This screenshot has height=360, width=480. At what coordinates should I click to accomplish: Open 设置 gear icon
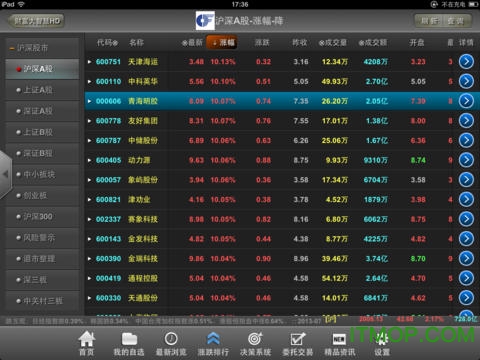point(382,339)
